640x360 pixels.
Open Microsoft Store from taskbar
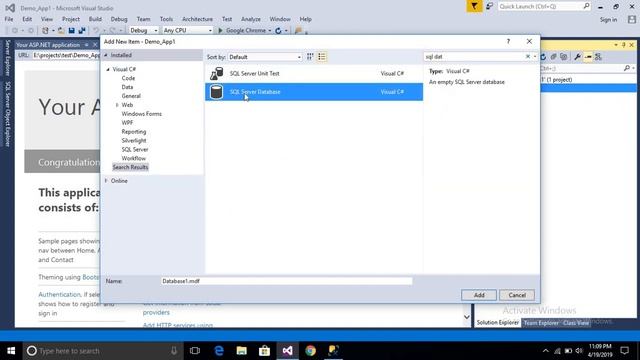point(264,351)
